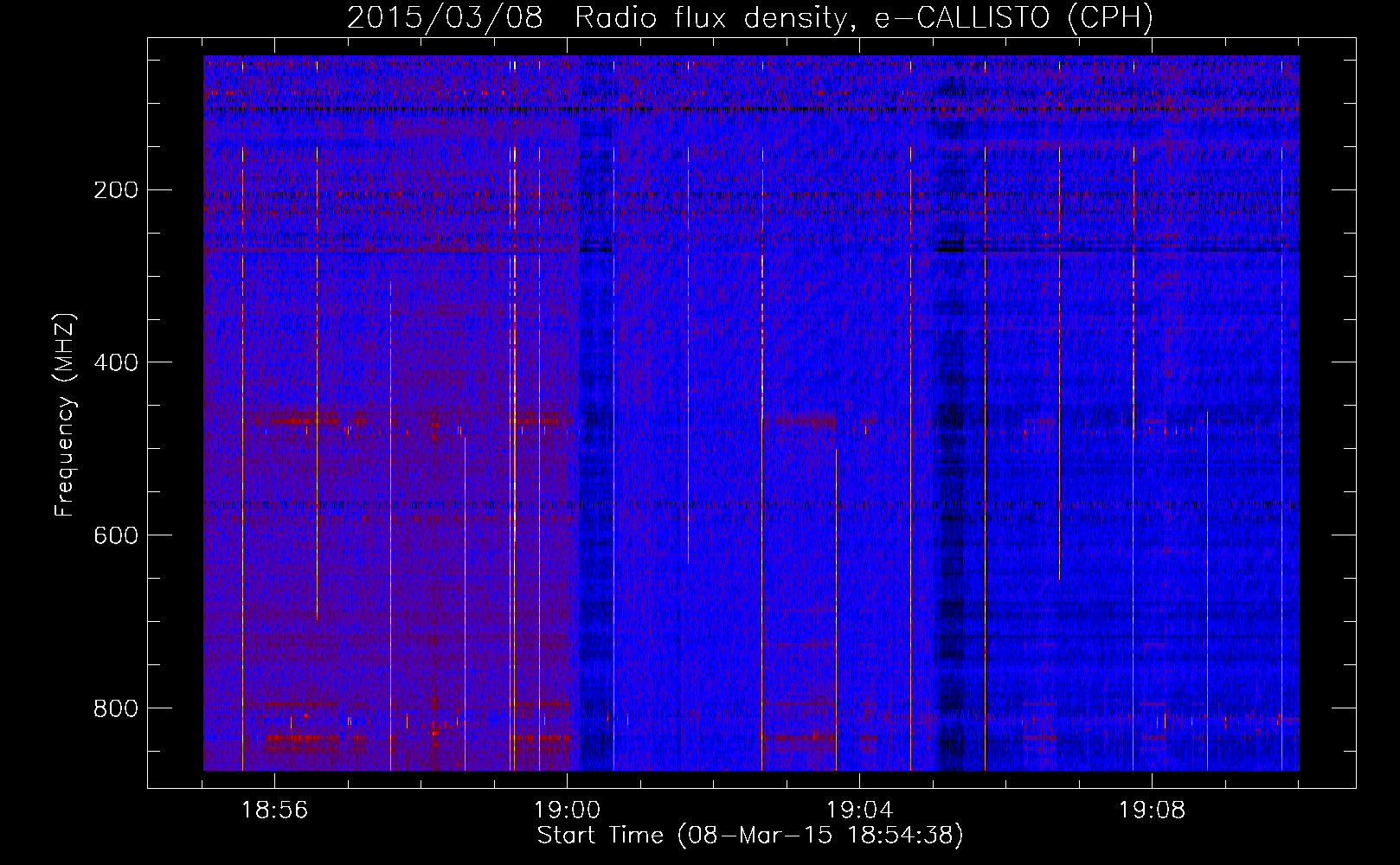Click the 19:04 time tick label
The image size is (1400, 865).
point(859,811)
